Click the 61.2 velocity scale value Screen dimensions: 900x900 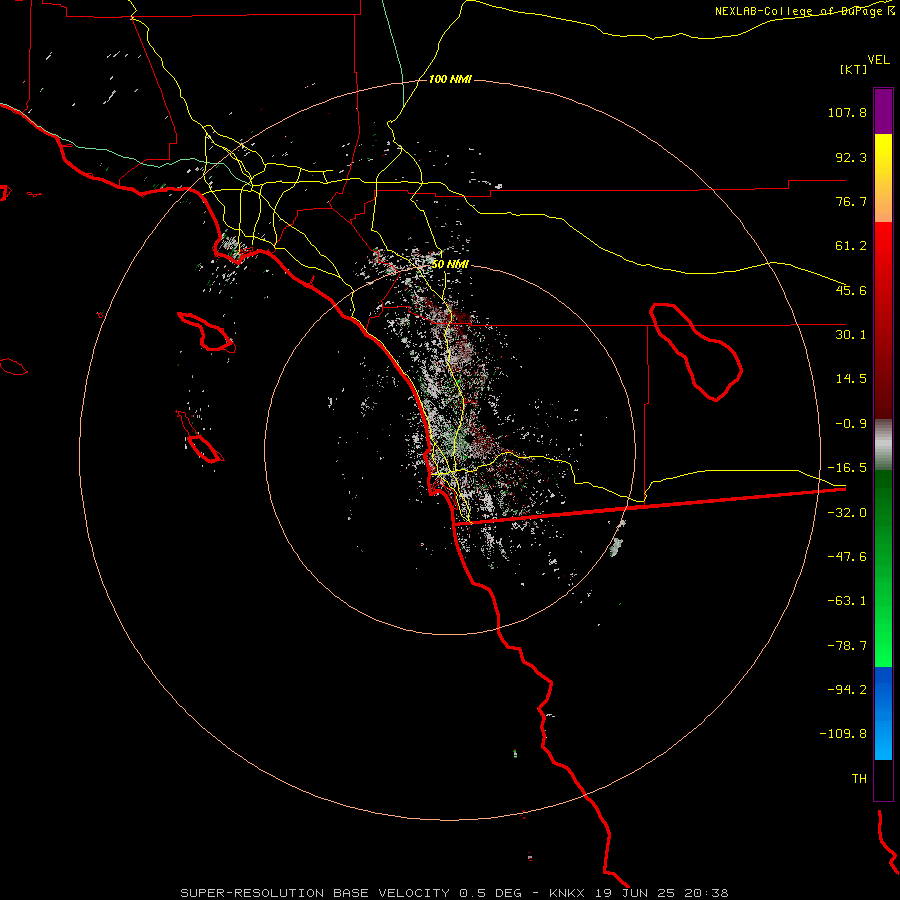(x=851, y=246)
